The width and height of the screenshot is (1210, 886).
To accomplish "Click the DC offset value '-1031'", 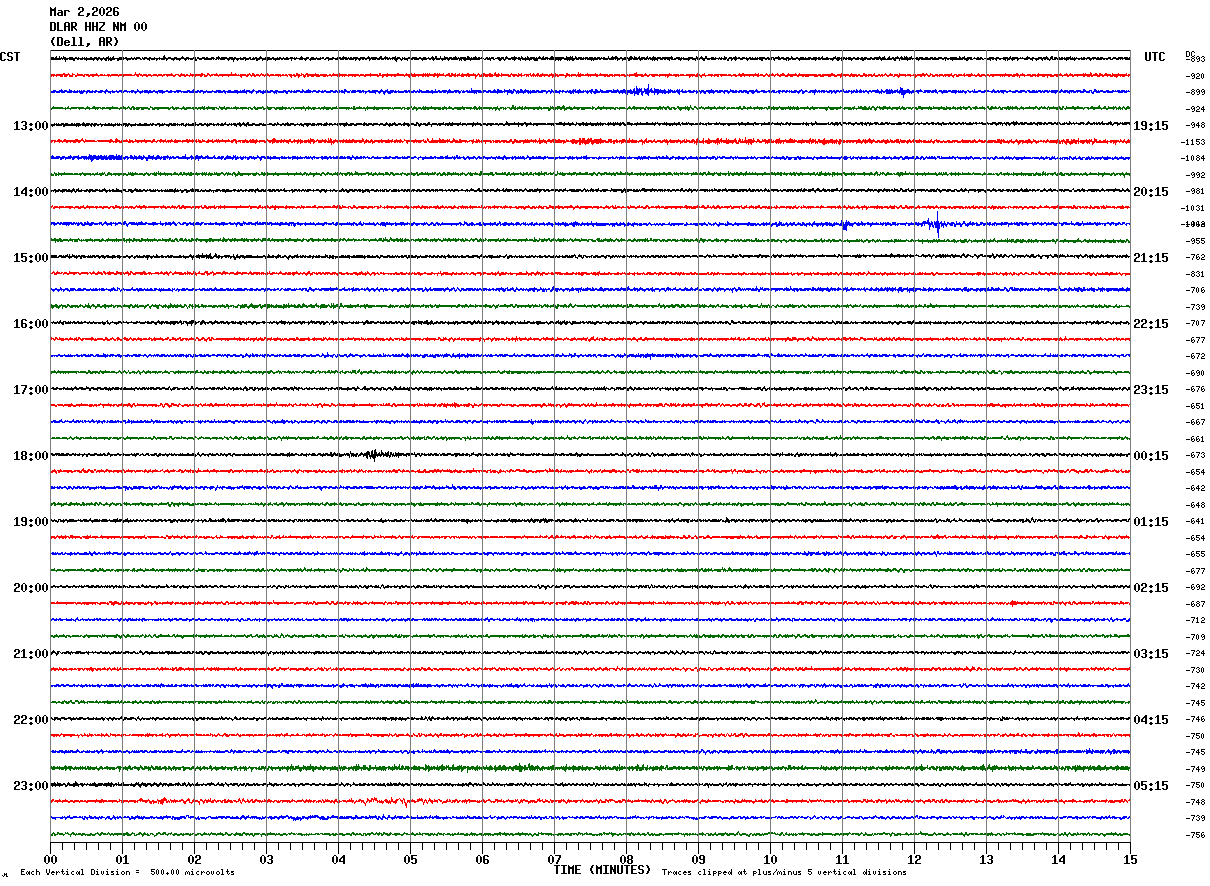I will 1194,208.
